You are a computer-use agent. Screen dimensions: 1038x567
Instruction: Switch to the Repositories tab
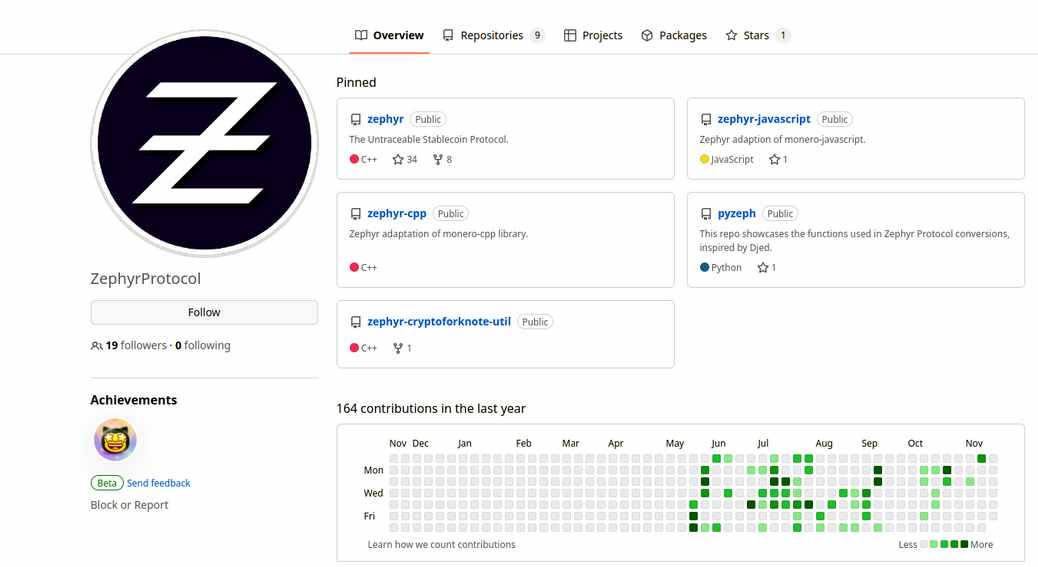click(x=493, y=35)
